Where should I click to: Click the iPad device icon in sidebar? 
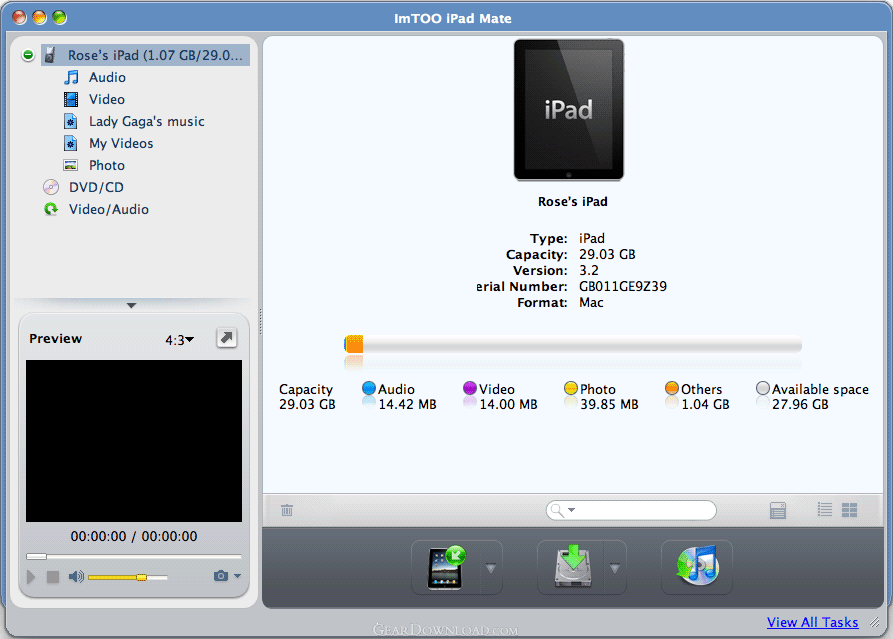pyautogui.click(x=50, y=55)
